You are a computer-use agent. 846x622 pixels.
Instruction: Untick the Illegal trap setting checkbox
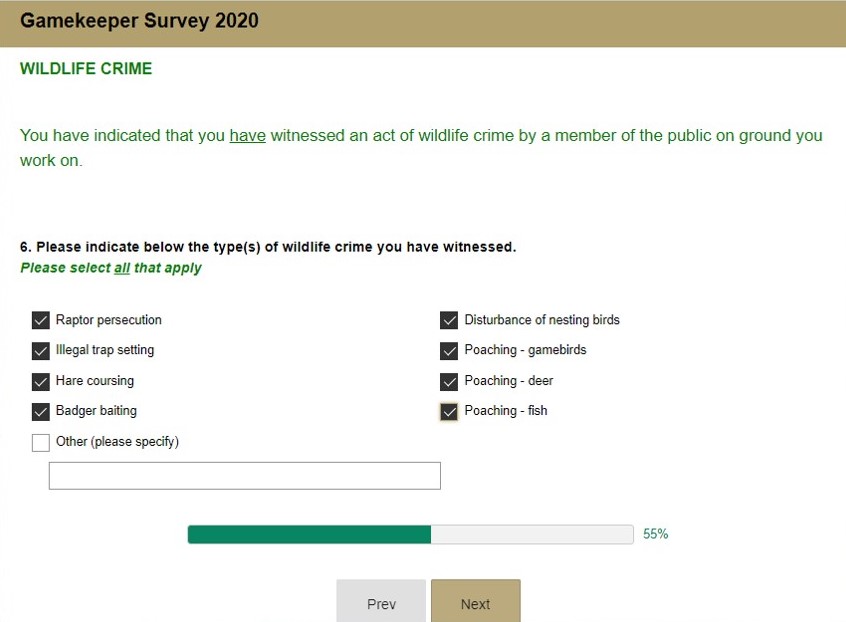click(x=41, y=351)
